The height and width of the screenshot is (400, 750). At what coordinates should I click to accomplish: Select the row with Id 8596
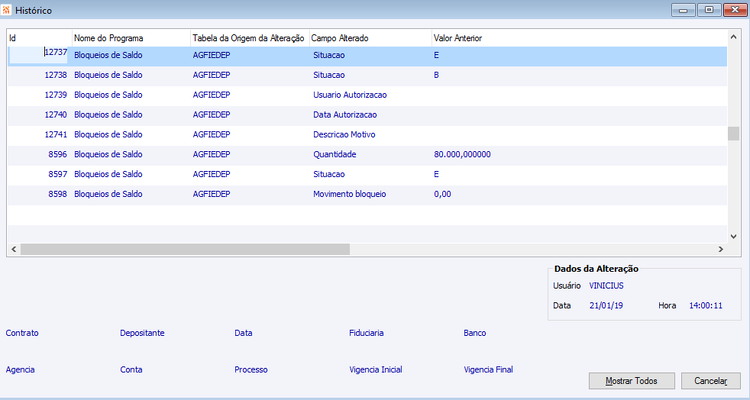coord(367,155)
